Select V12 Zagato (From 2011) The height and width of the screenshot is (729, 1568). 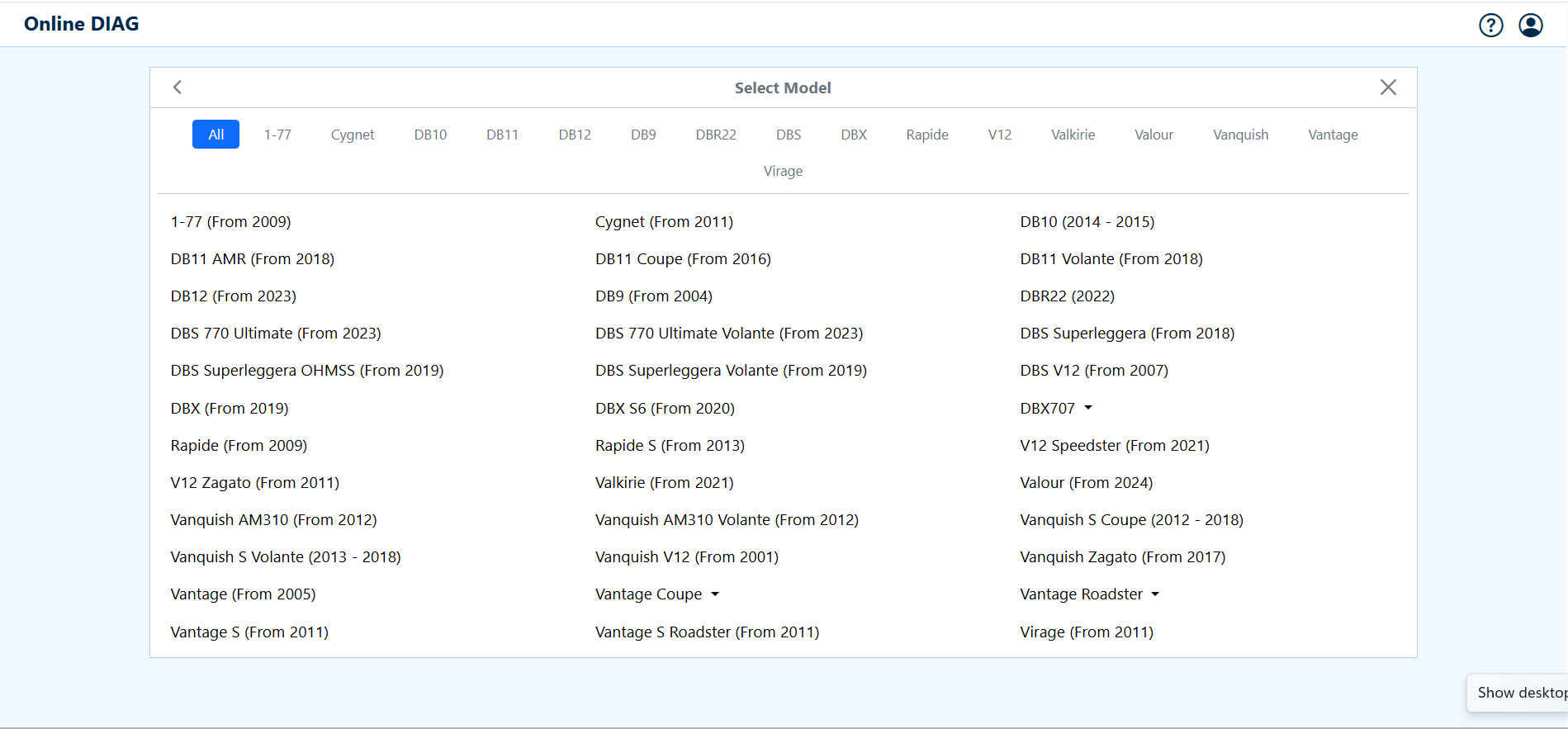tap(254, 483)
